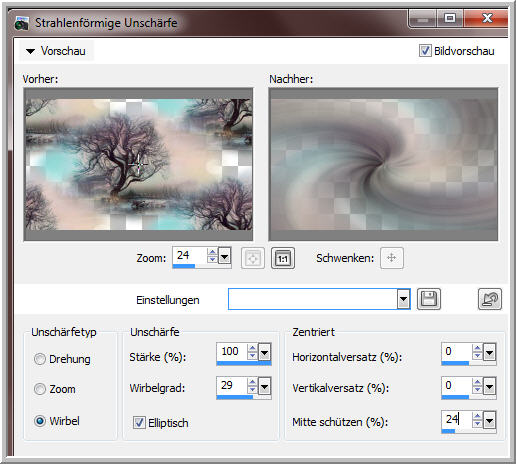Open the Einstellungen presets dropdown
516x464 pixels.
click(x=403, y=299)
